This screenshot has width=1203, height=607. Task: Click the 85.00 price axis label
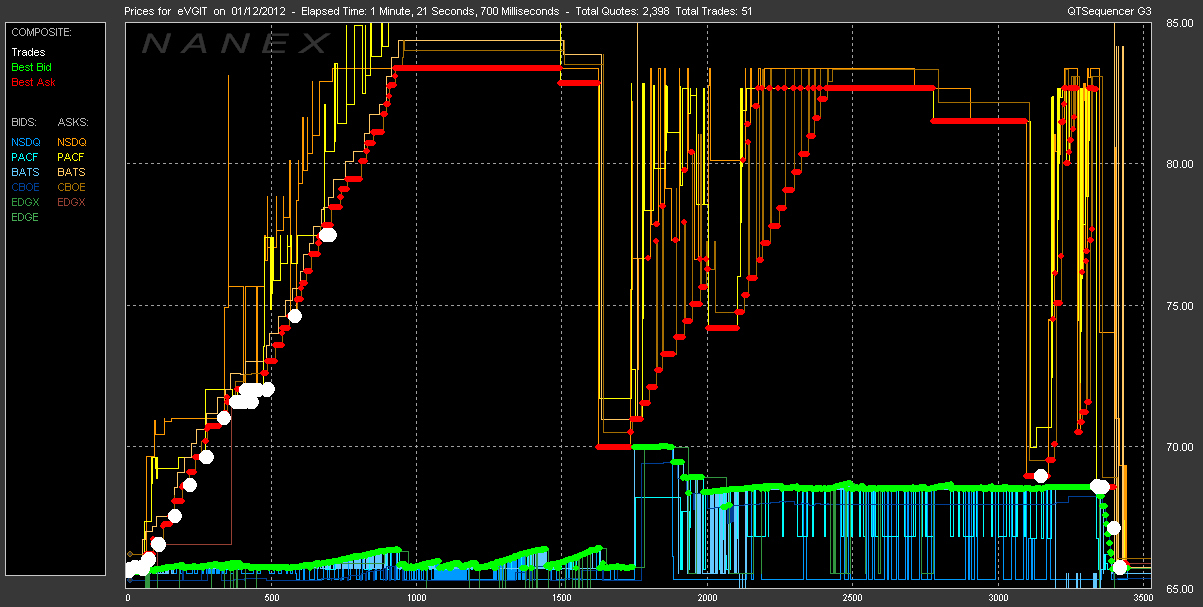1179,23
